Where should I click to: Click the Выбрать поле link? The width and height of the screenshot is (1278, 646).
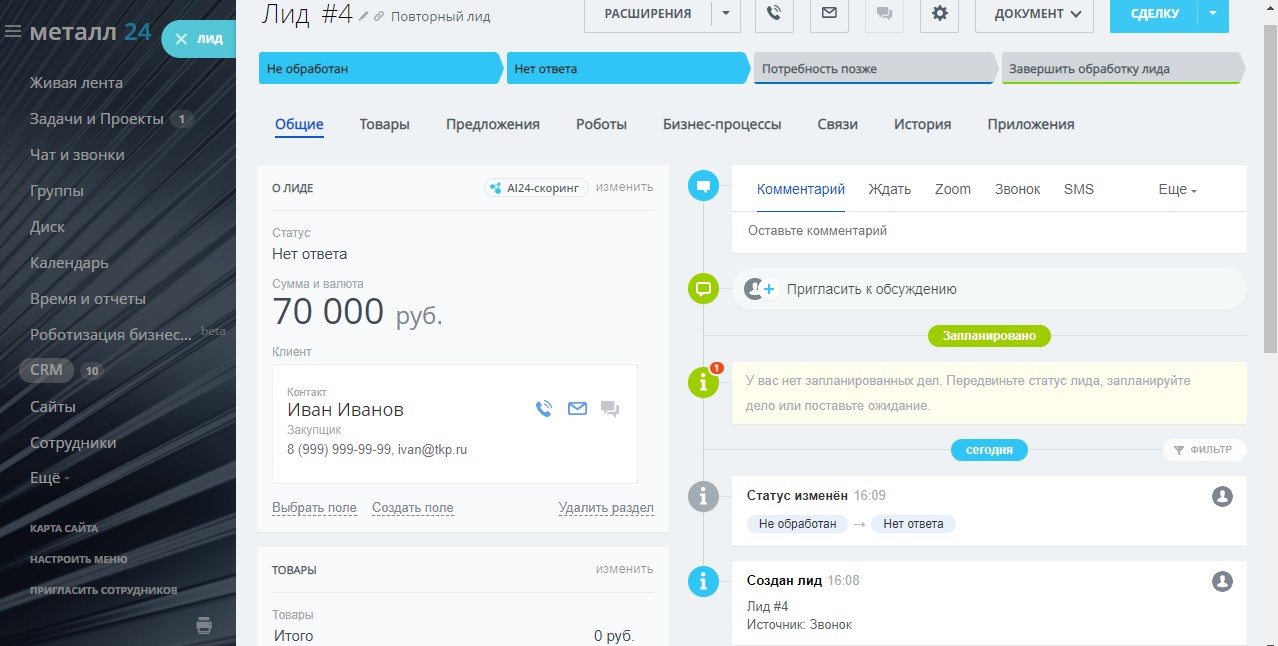[x=314, y=508]
